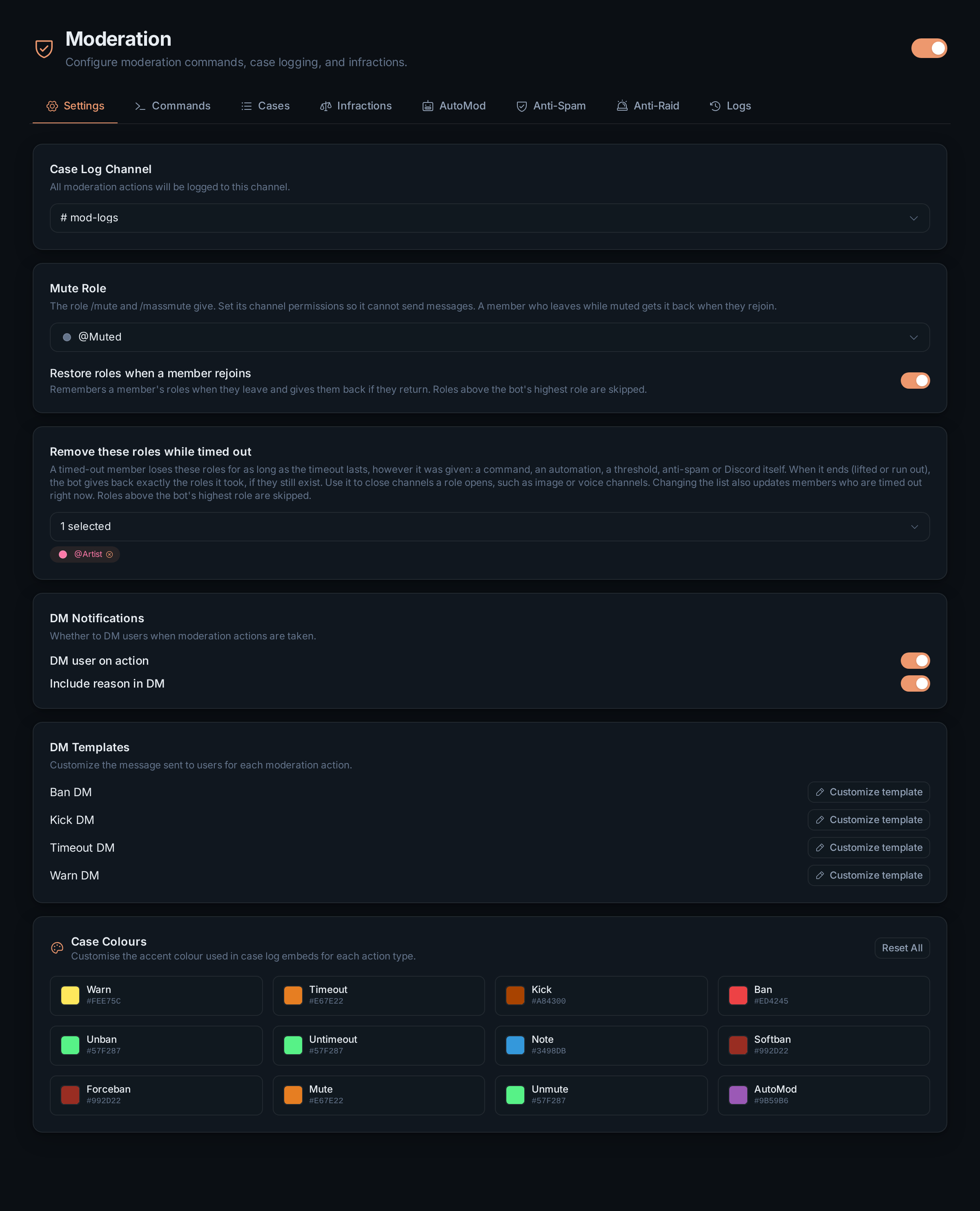This screenshot has height=1211, width=980.
Task: Expand the Mute Role chevron arrow
Action: click(x=913, y=337)
